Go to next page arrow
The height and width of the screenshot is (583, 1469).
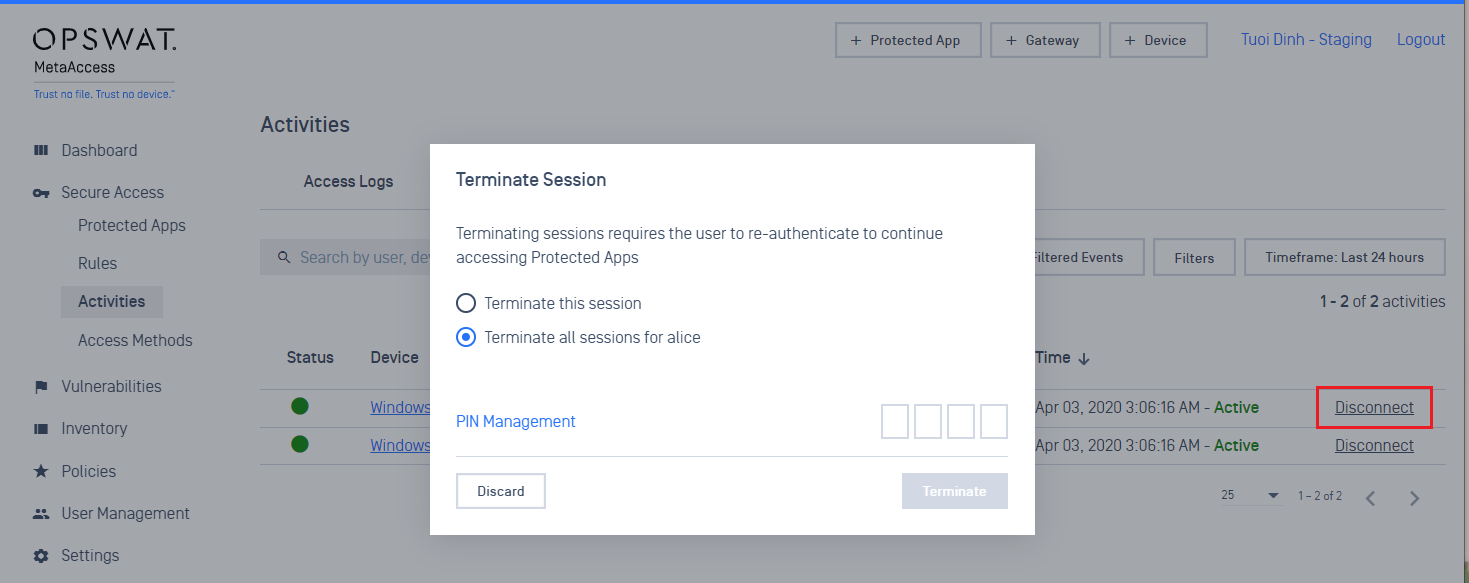1414,498
